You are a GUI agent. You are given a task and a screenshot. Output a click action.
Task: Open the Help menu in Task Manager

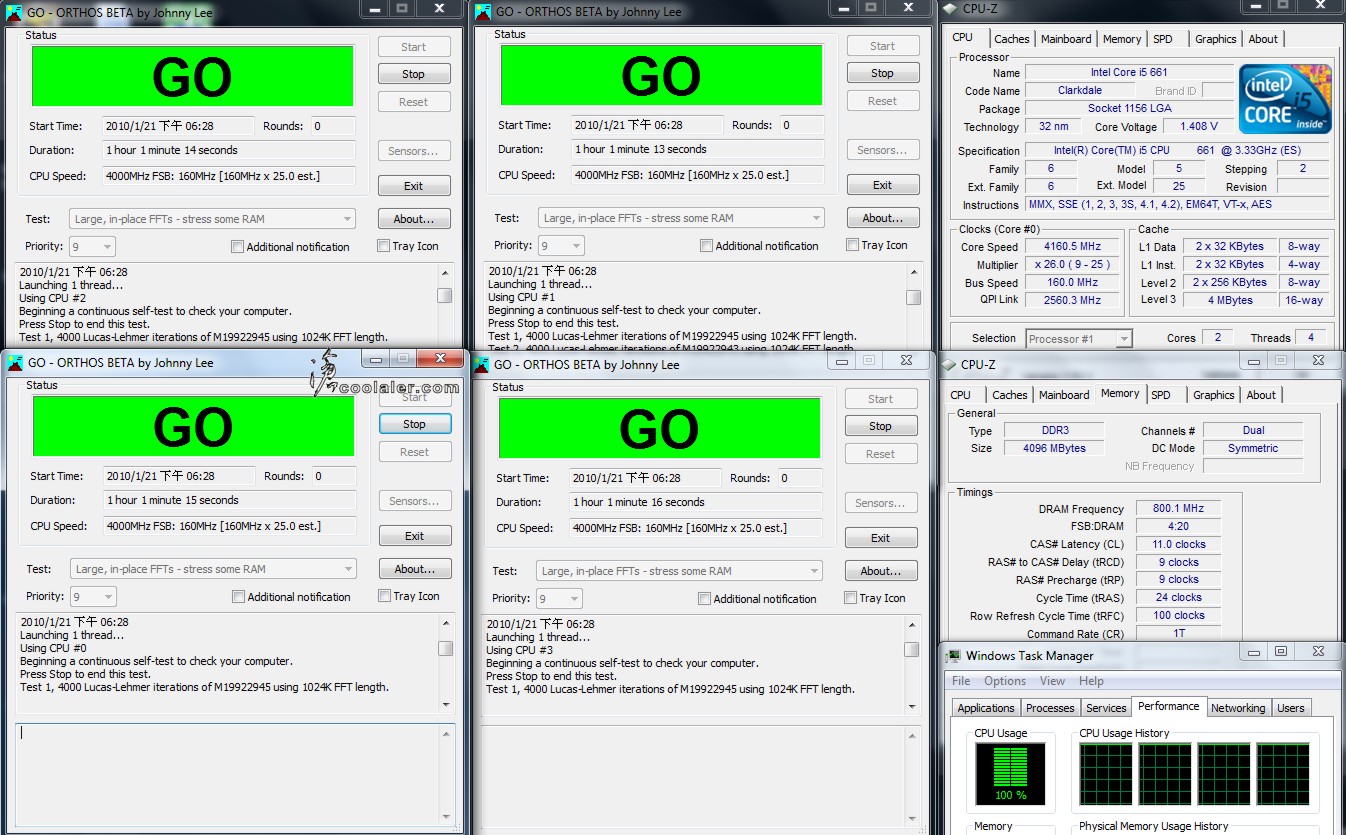click(1091, 681)
